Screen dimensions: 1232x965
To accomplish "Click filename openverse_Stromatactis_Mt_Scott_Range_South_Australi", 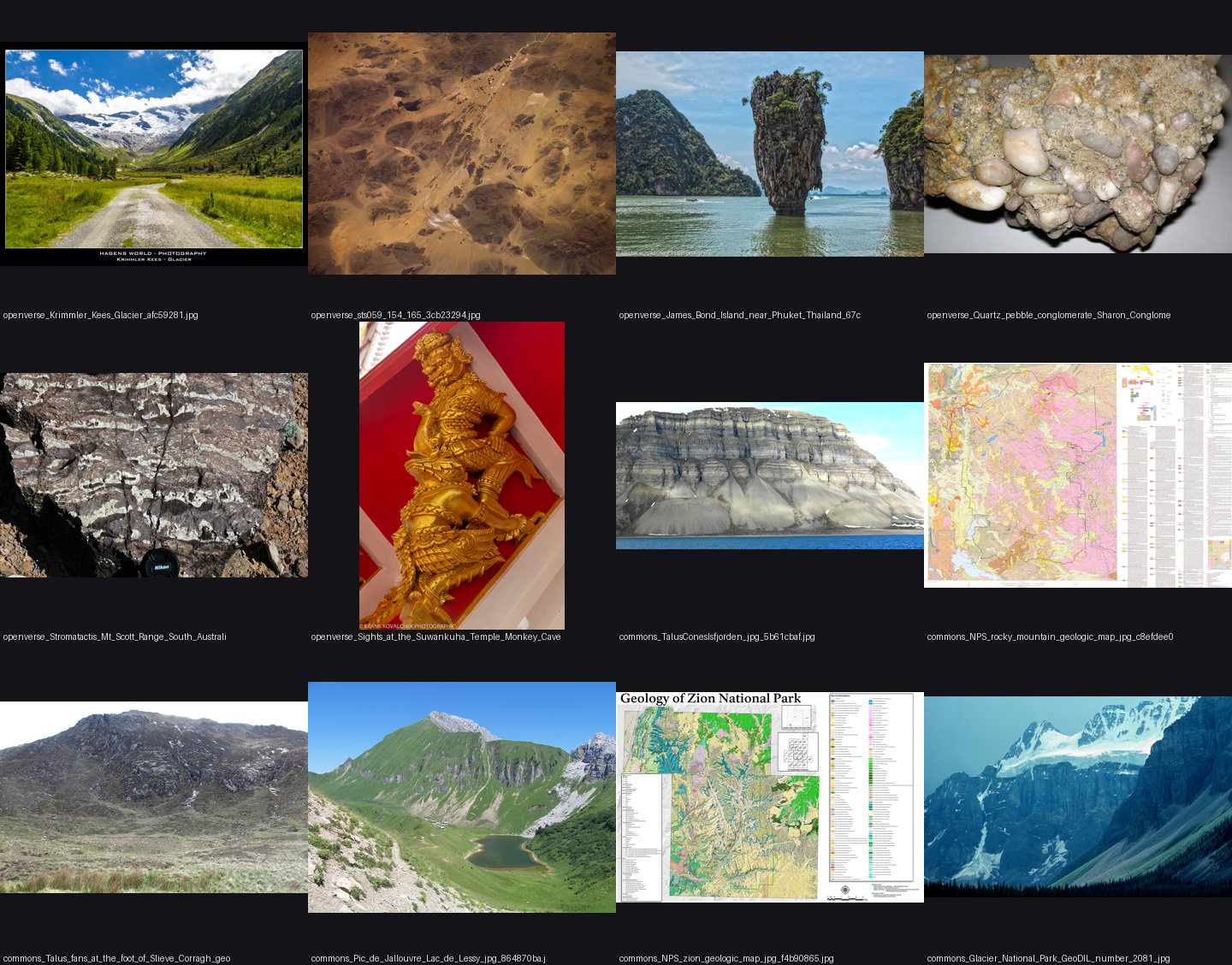I will [x=115, y=636].
